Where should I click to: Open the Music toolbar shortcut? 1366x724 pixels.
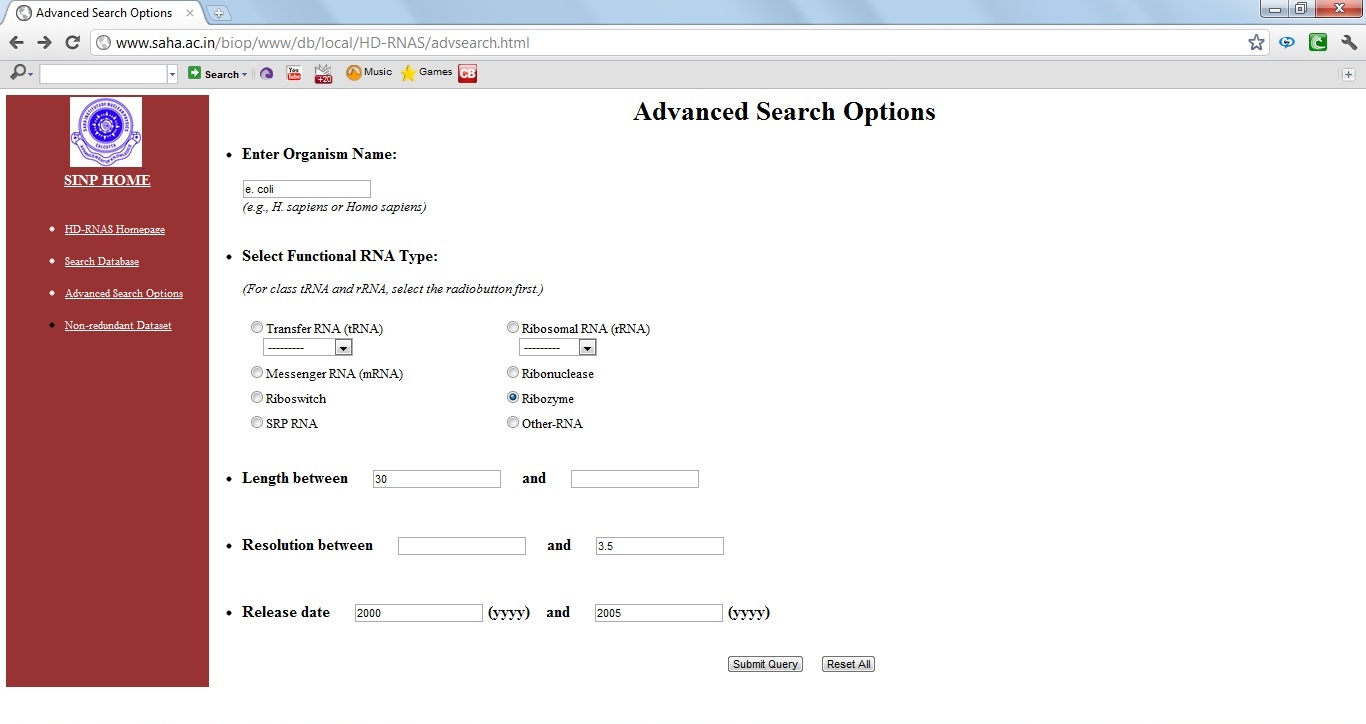(369, 72)
